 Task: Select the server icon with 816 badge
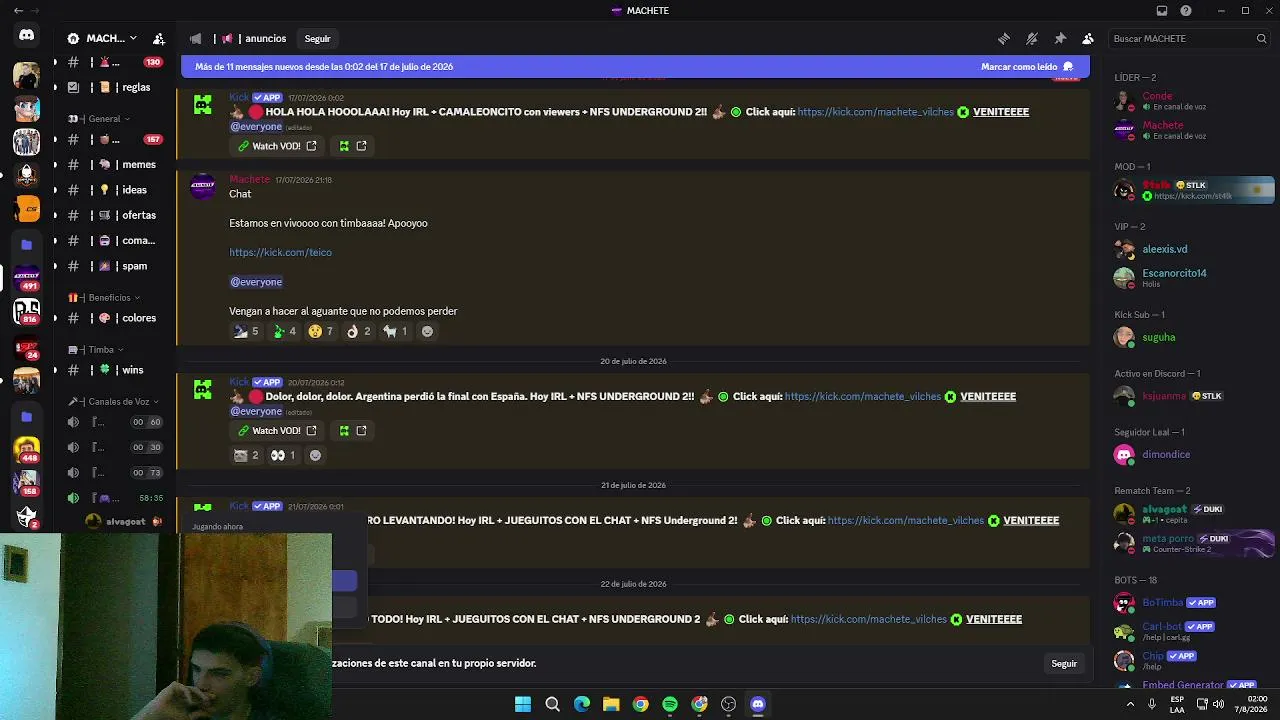click(x=27, y=312)
